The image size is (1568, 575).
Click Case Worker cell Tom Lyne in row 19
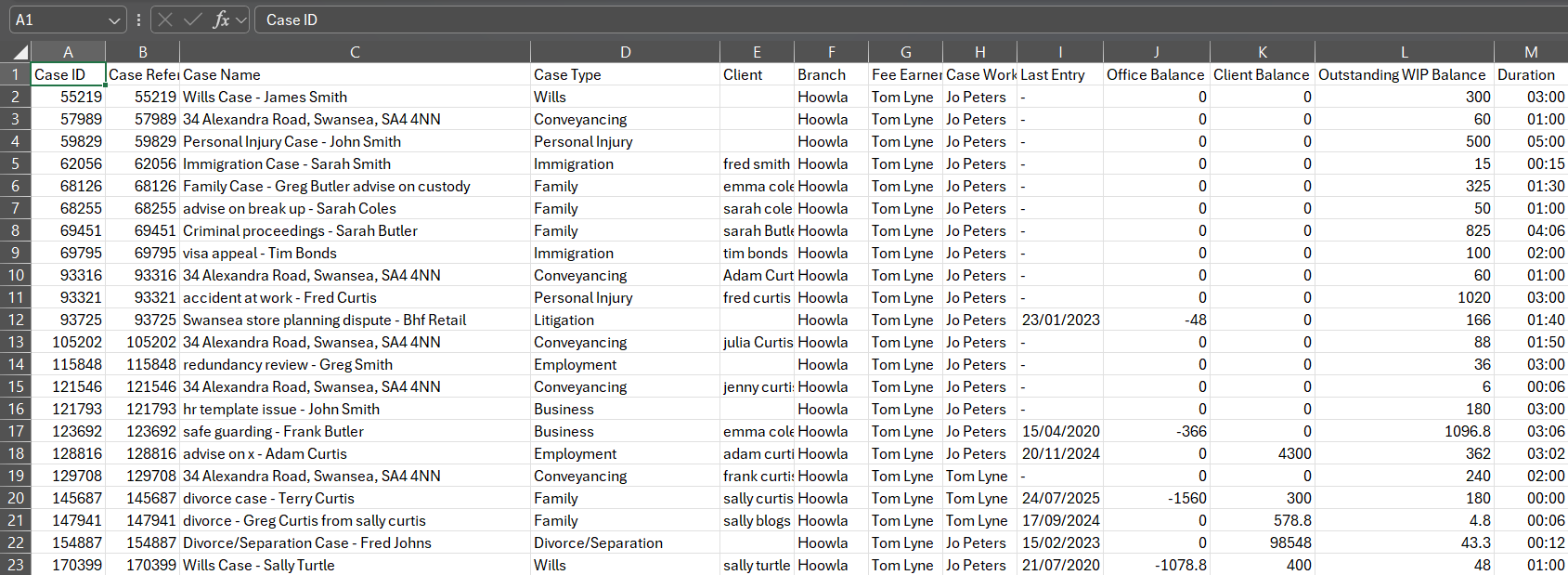(979, 476)
